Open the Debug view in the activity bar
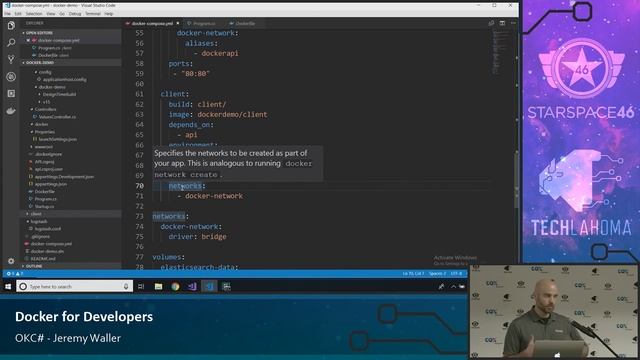The height and width of the screenshot is (360, 640). (x=11, y=77)
